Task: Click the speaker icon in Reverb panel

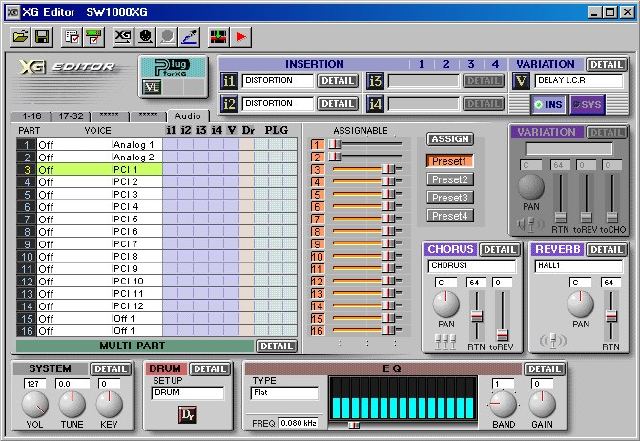Action: [553, 340]
